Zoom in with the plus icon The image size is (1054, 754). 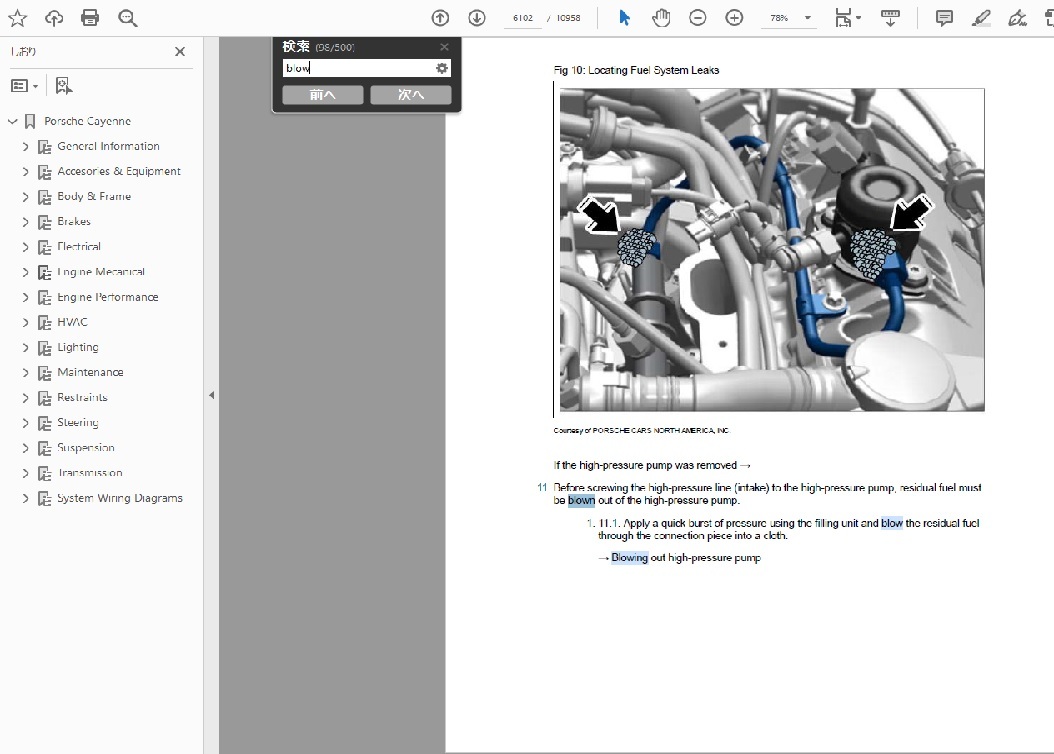point(734,18)
